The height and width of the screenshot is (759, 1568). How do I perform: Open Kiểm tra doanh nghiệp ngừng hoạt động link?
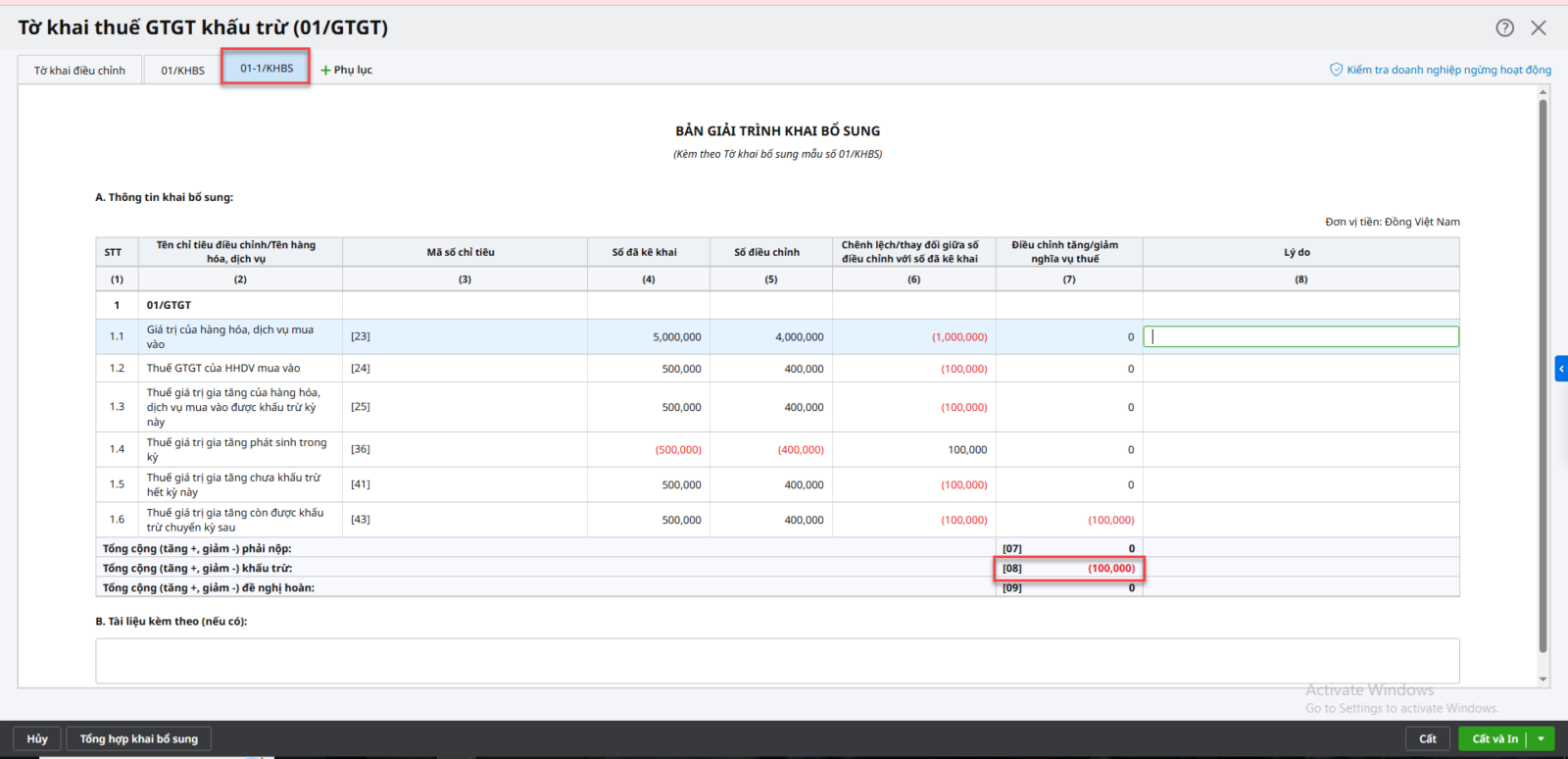coord(1447,70)
